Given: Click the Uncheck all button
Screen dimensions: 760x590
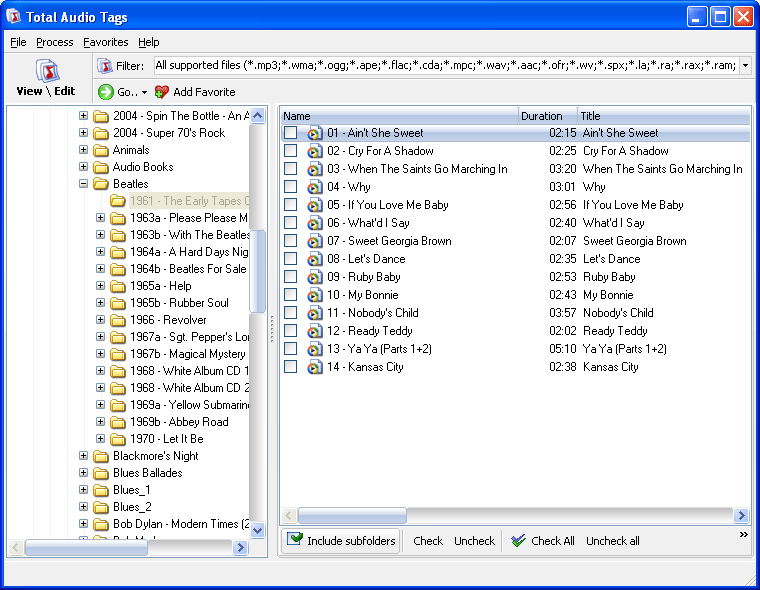Looking at the screenshot, I should (x=613, y=541).
